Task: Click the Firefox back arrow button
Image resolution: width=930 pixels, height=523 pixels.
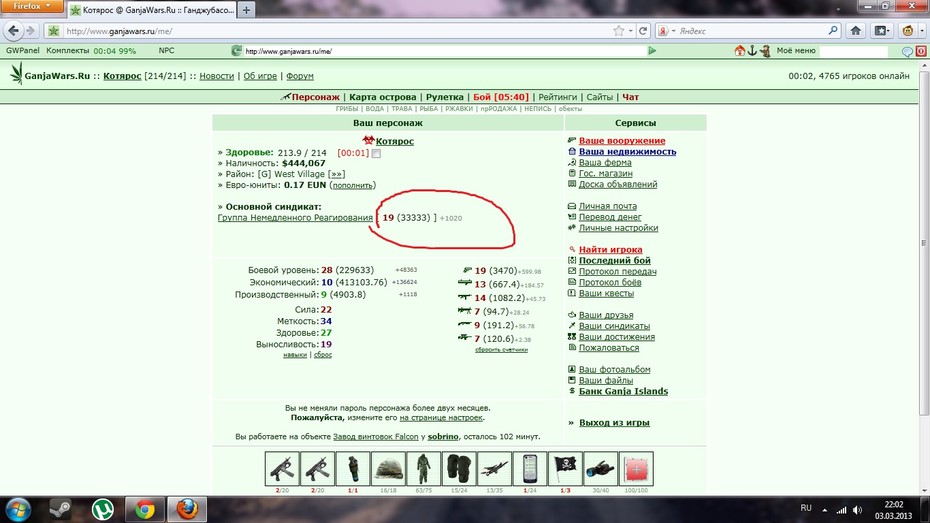Action: [x=14, y=31]
